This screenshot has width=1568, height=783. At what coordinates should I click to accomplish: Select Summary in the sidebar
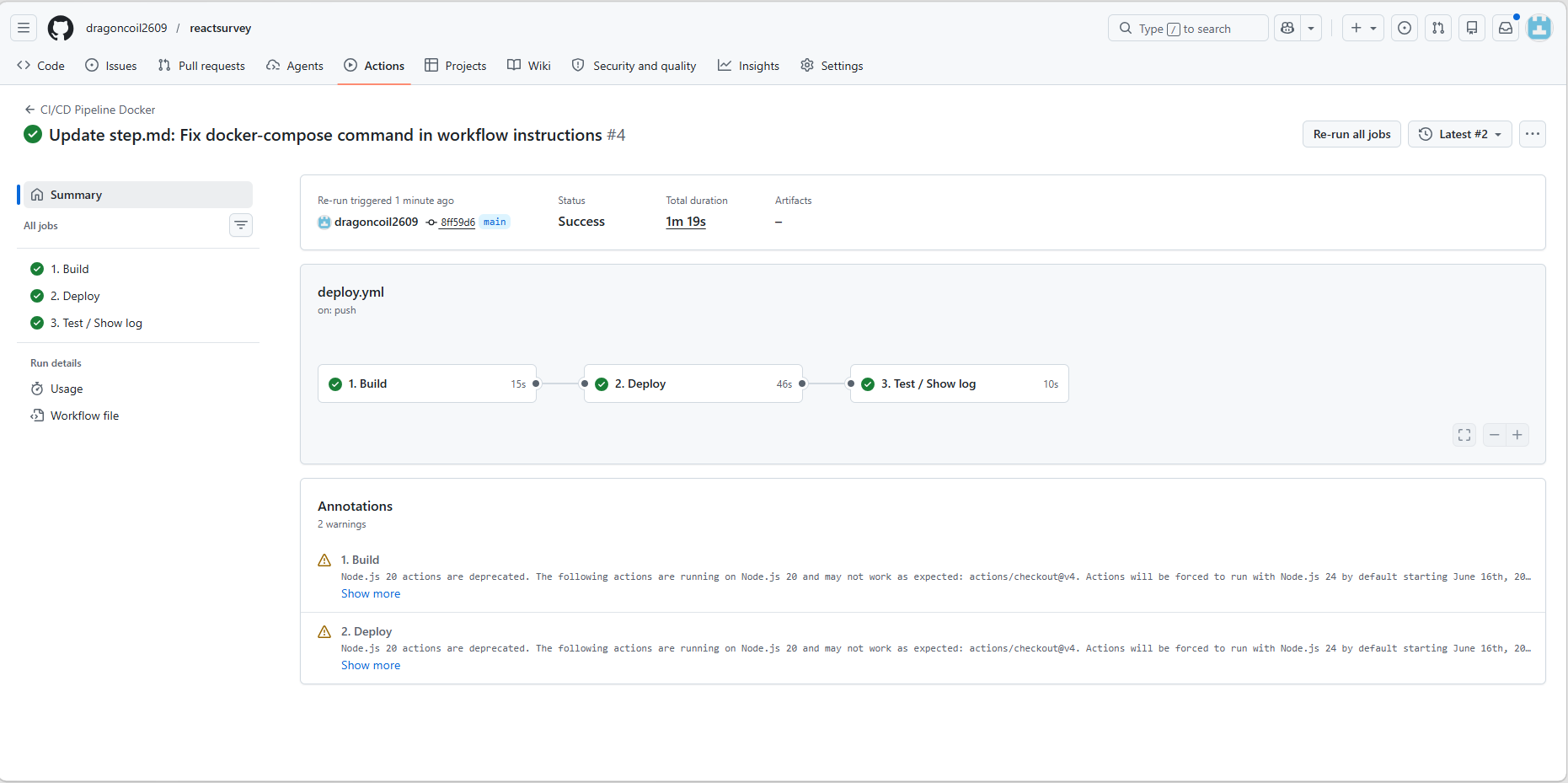click(x=138, y=195)
